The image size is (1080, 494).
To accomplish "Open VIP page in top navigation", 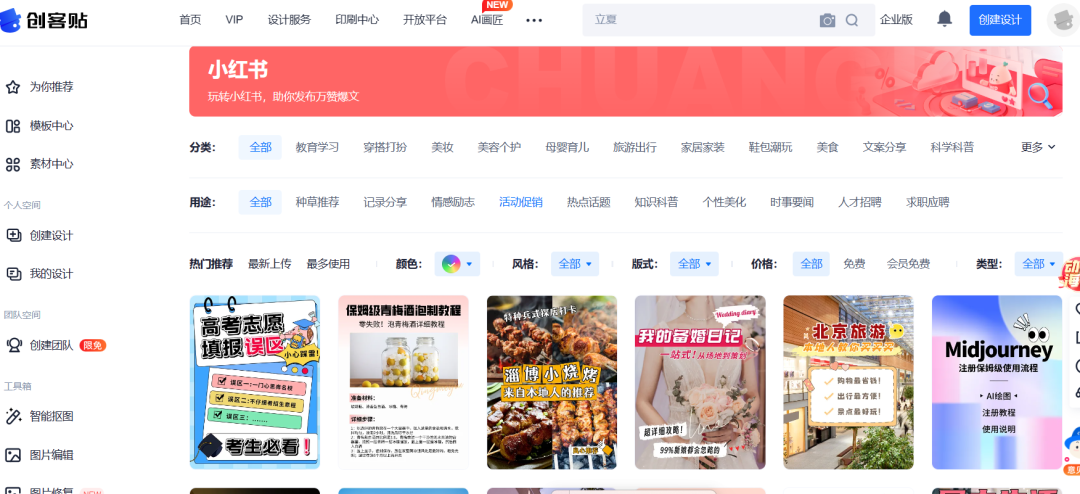I will click(234, 20).
